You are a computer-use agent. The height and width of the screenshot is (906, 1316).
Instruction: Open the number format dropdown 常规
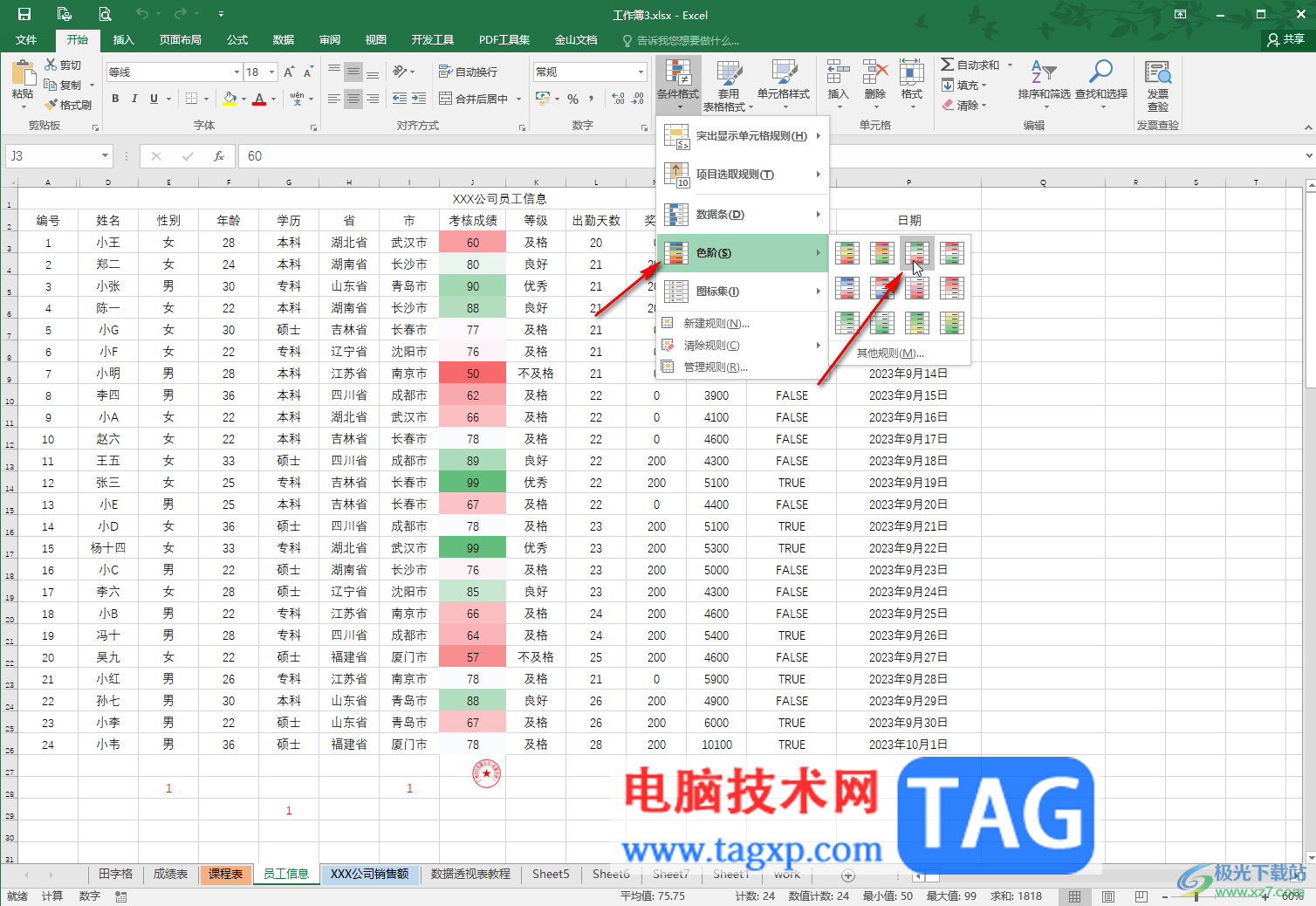click(641, 72)
